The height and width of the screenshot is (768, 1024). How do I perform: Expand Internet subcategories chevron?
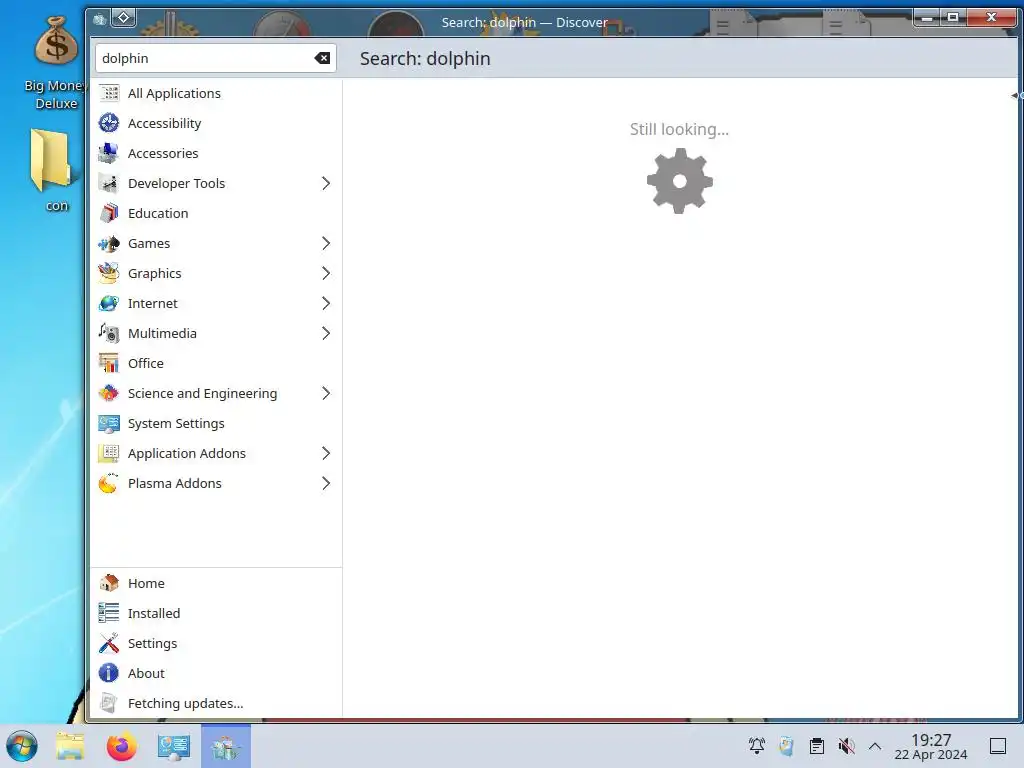click(326, 304)
